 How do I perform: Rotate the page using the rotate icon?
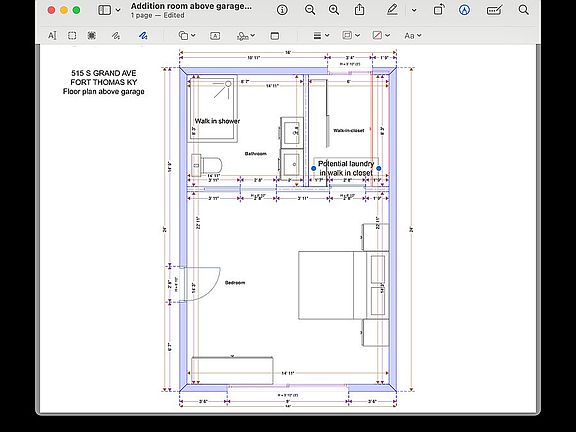coord(439,10)
